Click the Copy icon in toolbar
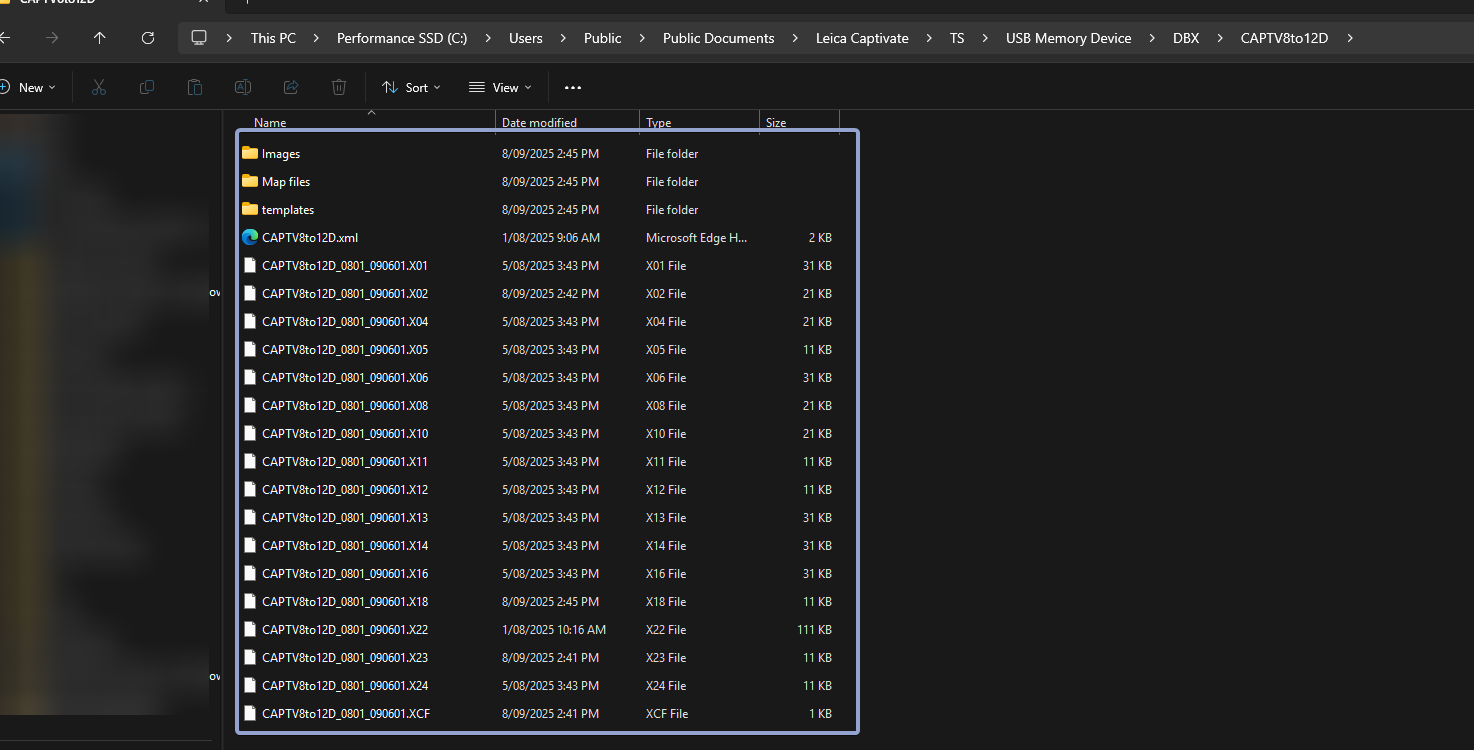This screenshot has width=1474, height=750. [147, 88]
